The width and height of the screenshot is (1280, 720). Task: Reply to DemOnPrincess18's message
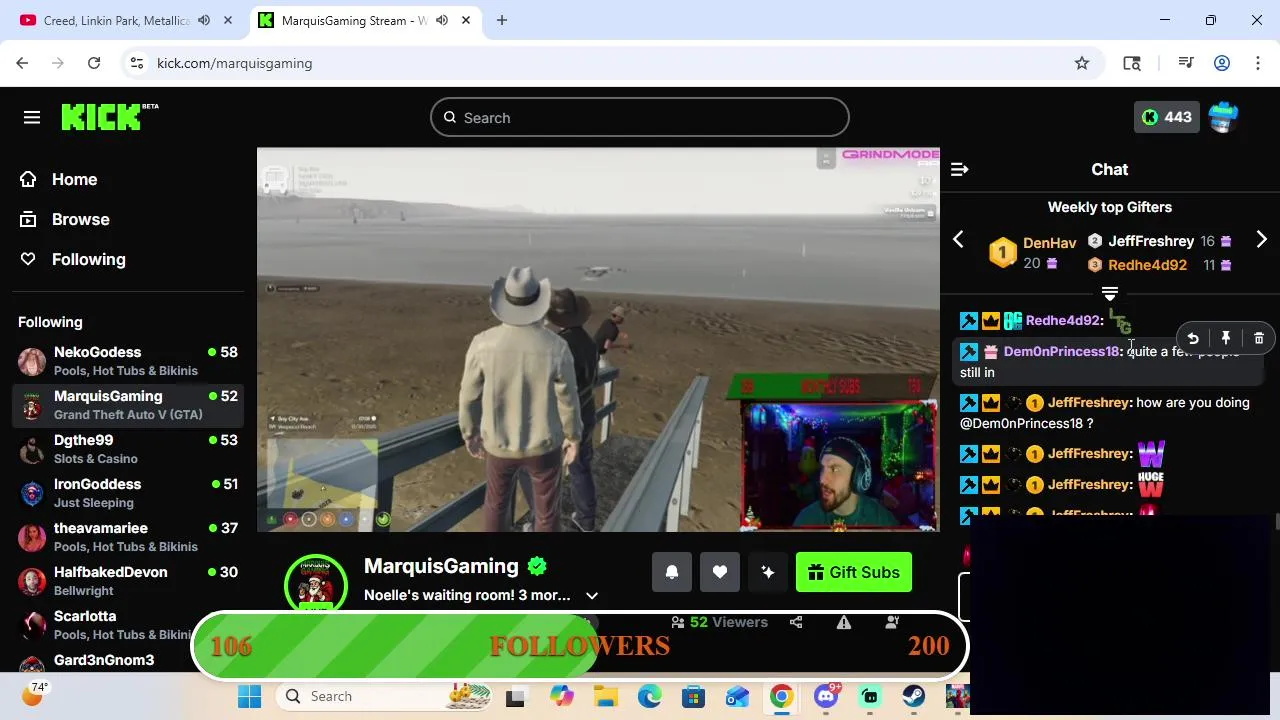pyautogui.click(x=1193, y=339)
